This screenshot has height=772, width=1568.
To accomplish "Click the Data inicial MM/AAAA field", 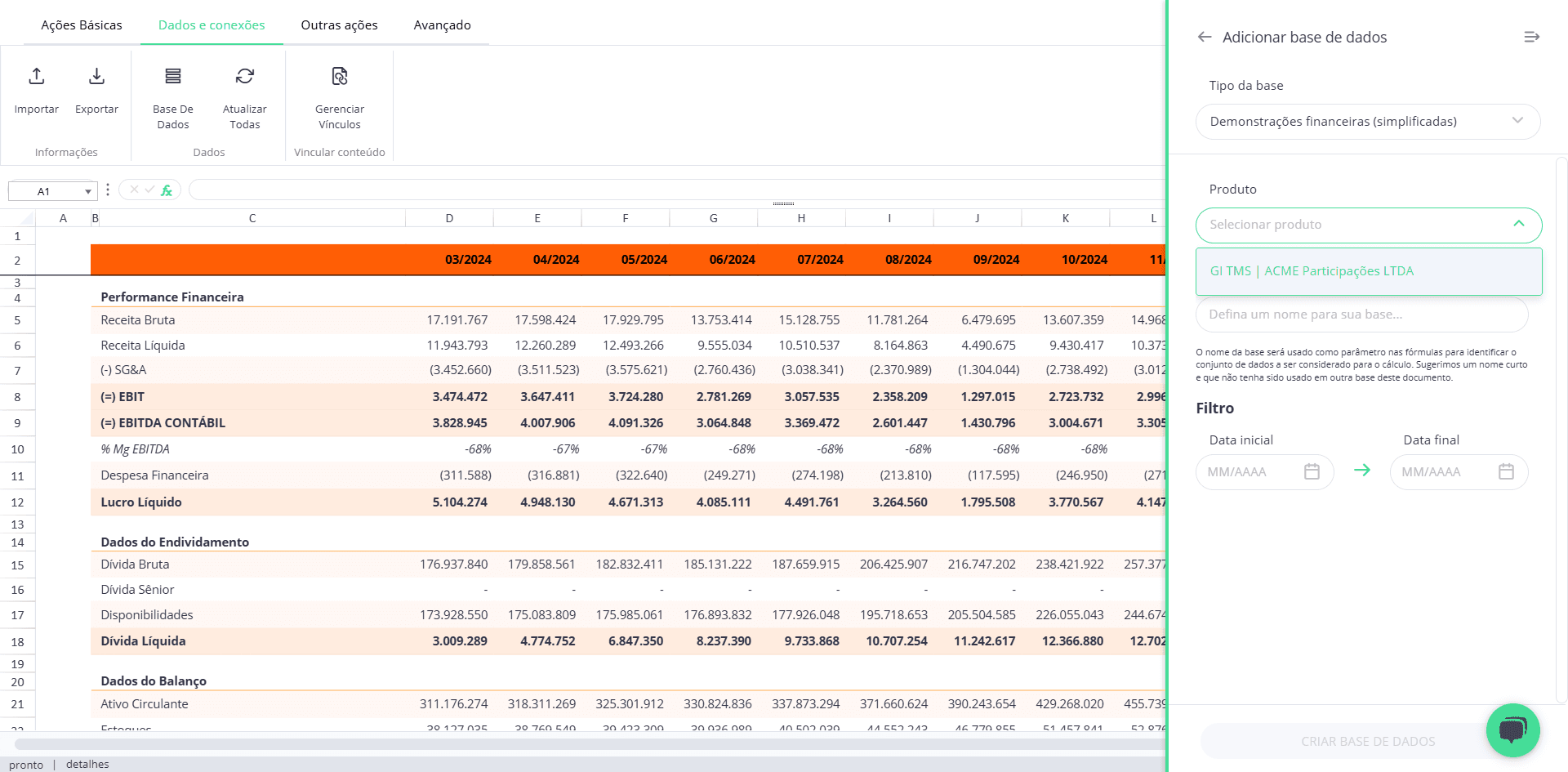I will [1264, 471].
